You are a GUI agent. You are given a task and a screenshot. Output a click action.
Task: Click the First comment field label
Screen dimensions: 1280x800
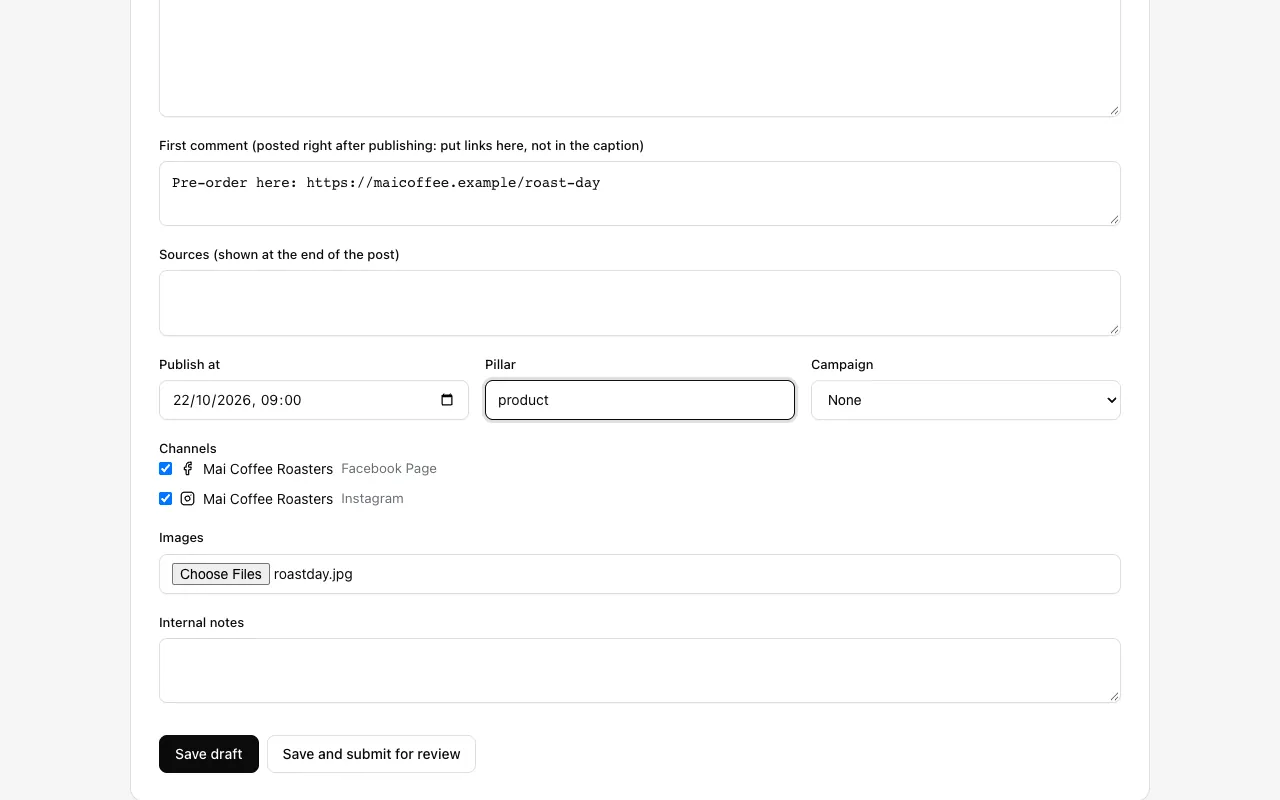(x=401, y=146)
